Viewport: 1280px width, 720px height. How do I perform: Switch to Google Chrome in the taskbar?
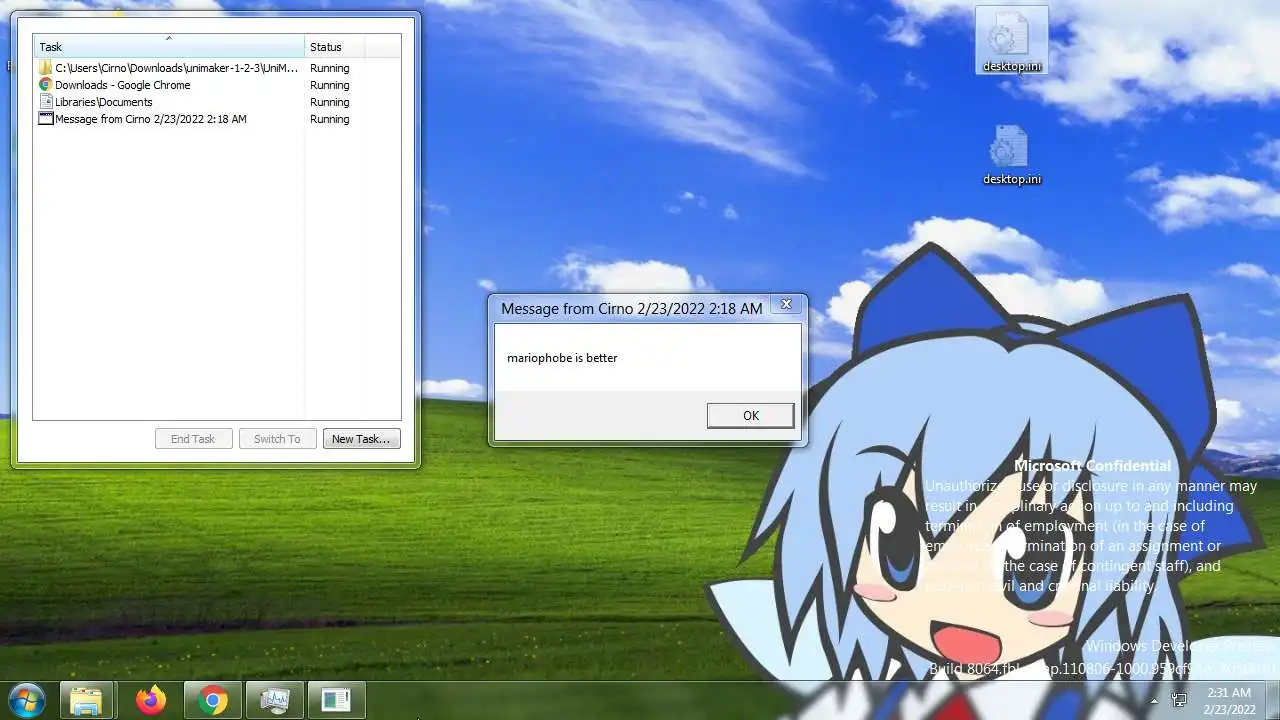tap(212, 700)
